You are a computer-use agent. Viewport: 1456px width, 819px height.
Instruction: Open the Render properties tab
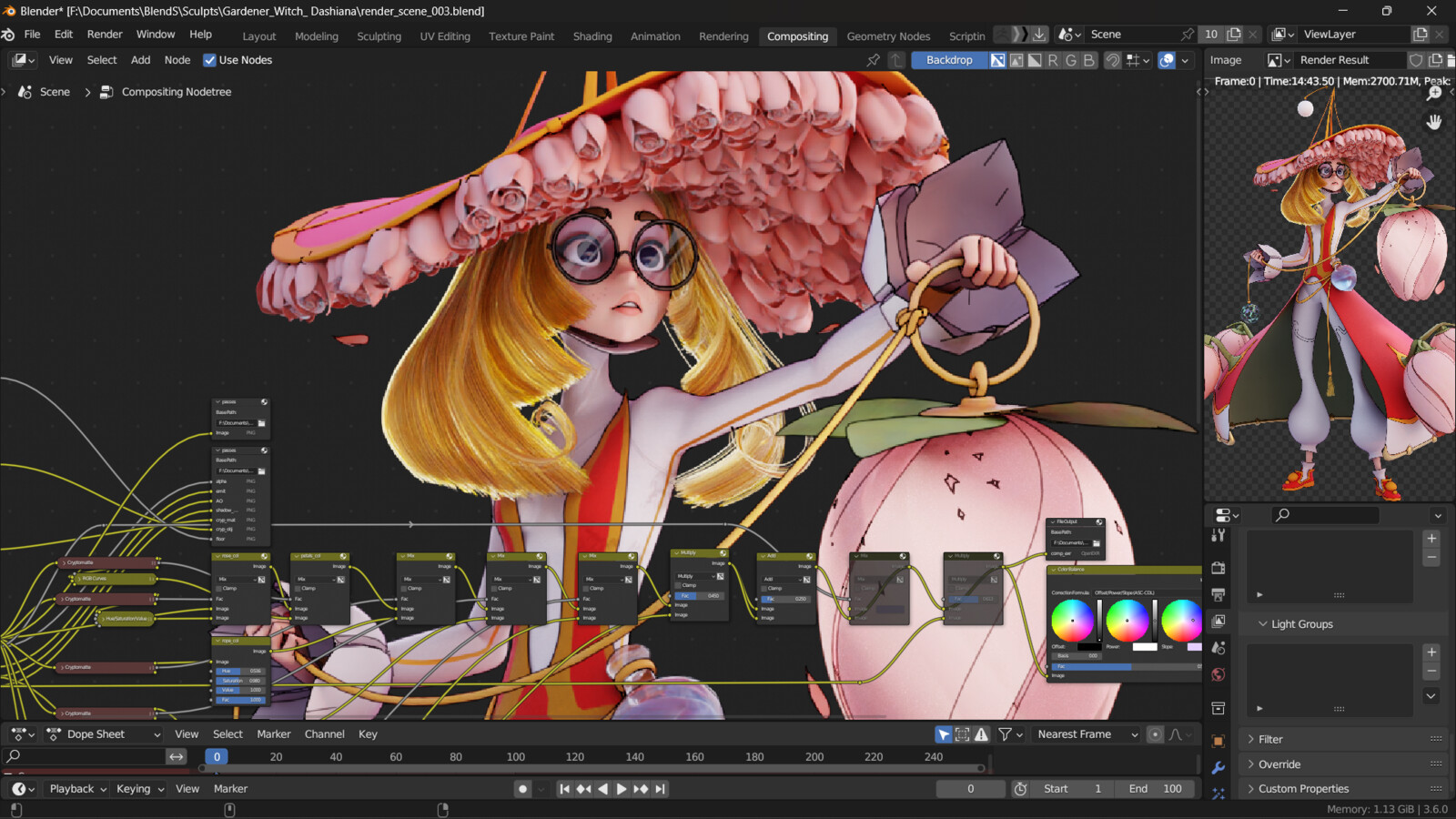(1218, 568)
